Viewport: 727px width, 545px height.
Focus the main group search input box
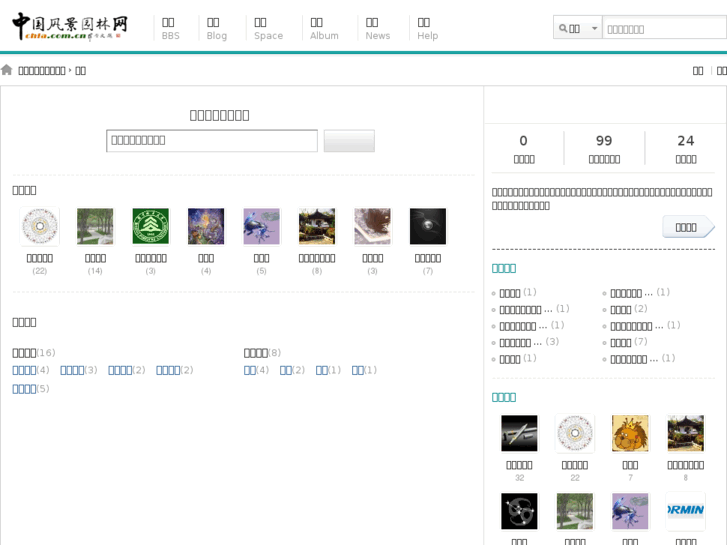coord(212,141)
